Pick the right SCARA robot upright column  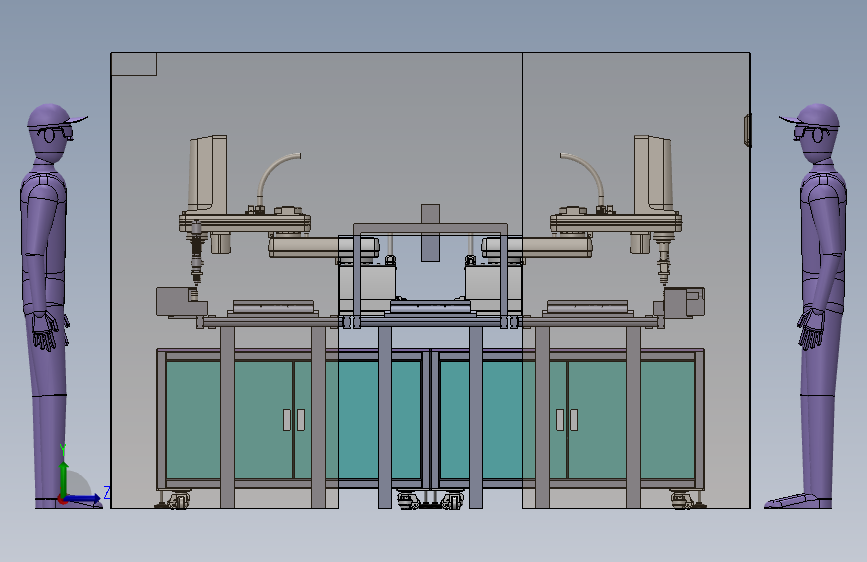pyautogui.click(x=653, y=173)
